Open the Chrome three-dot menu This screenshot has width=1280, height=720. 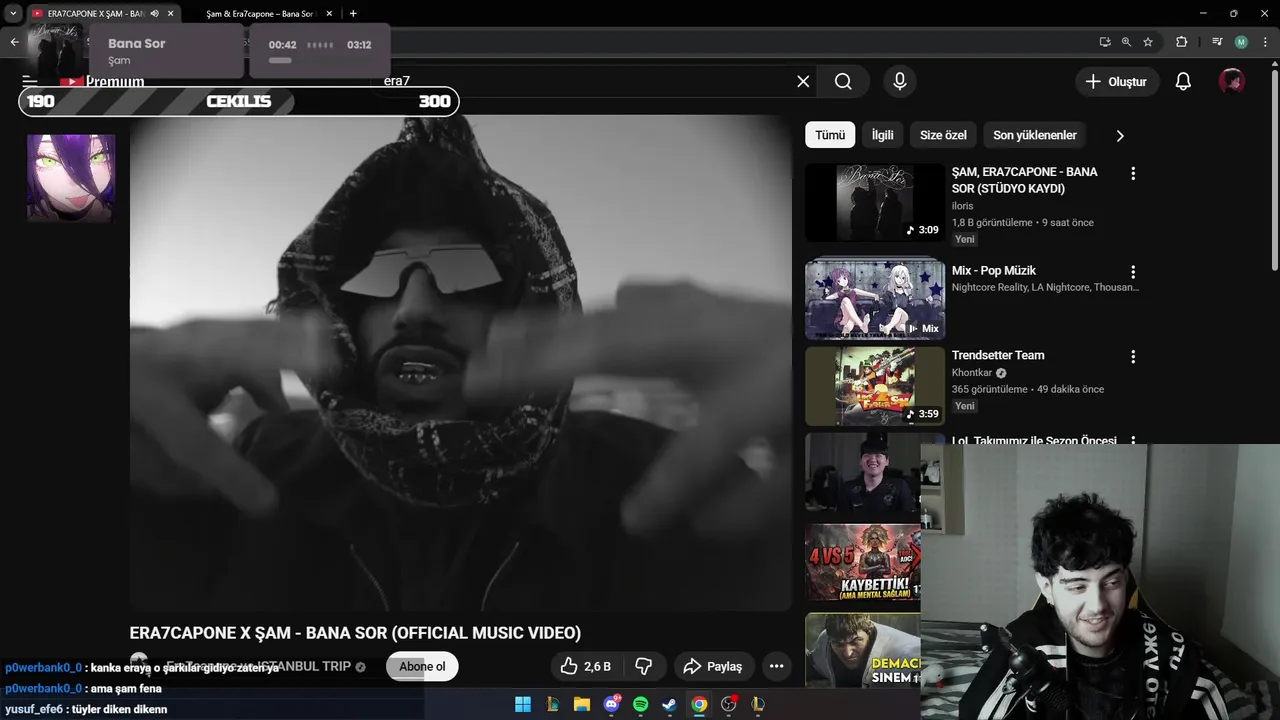pyautogui.click(x=1264, y=42)
